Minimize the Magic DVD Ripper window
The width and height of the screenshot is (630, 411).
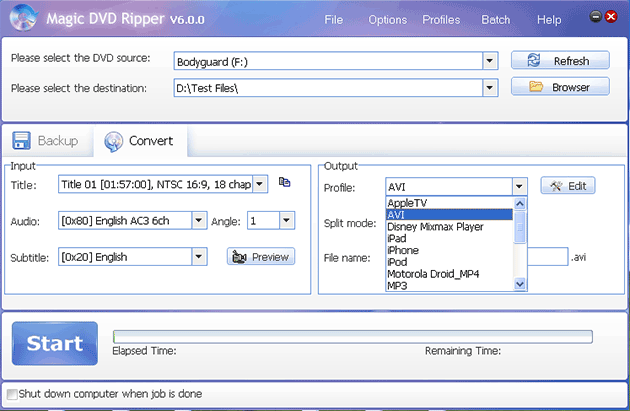(x=595, y=16)
